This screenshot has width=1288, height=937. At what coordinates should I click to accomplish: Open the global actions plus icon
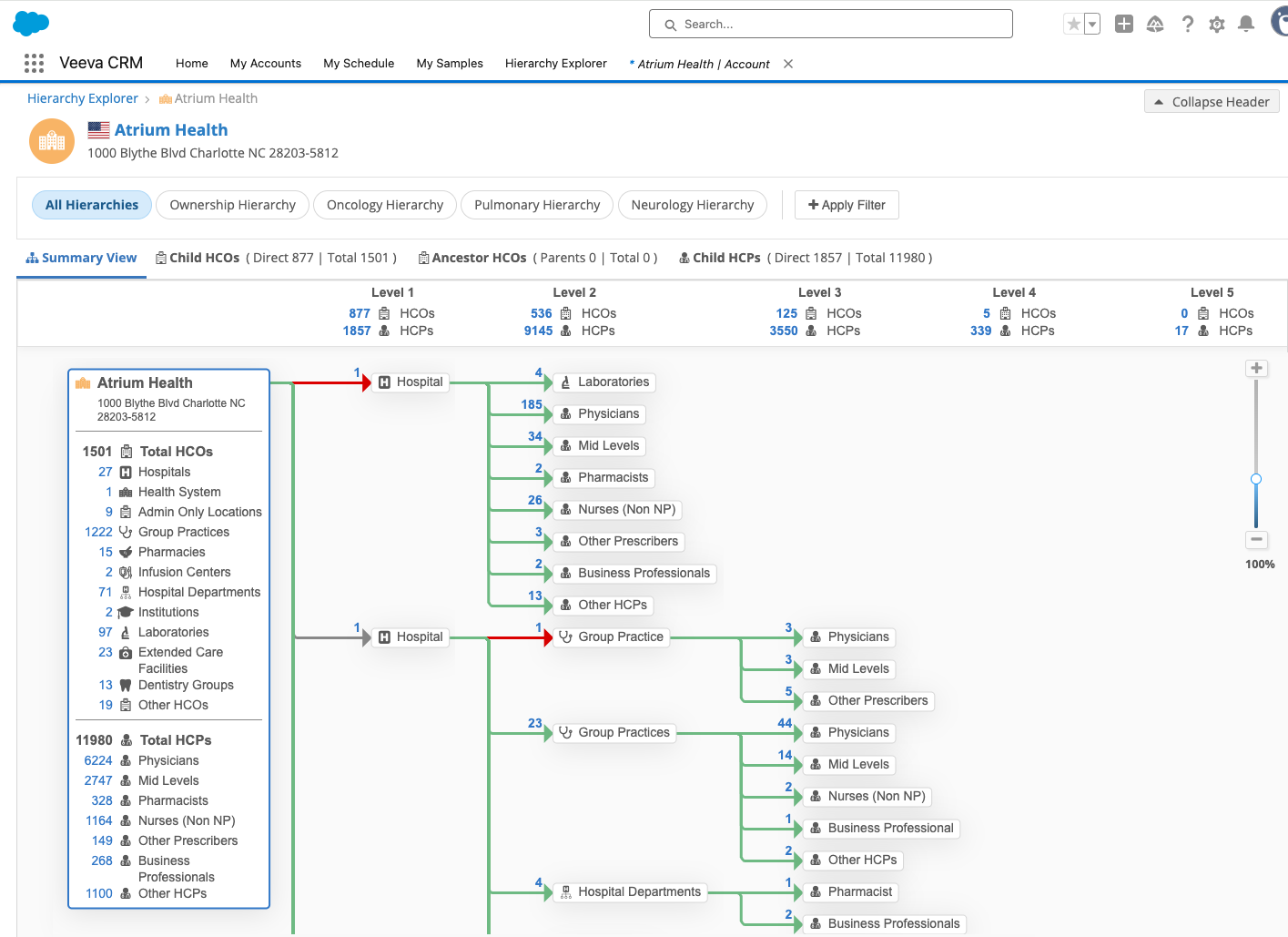(1124, 25)
